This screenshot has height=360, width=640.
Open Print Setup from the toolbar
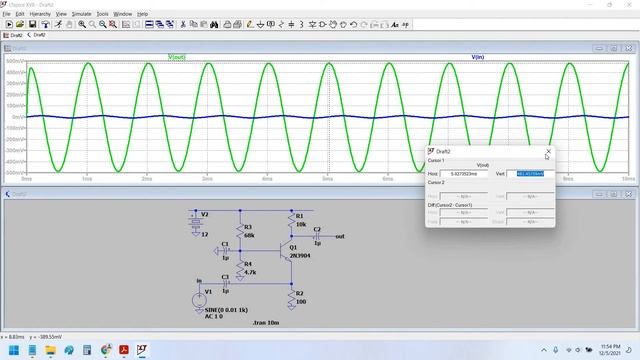227,24
